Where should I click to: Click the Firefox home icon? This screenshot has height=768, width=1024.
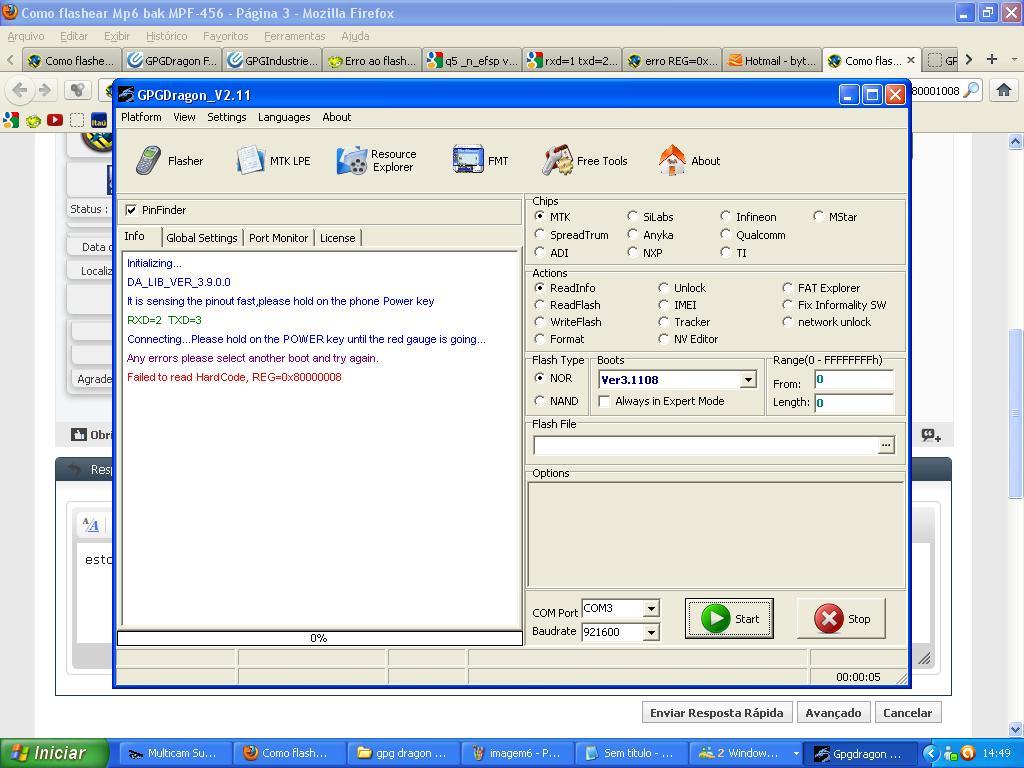1004,90
